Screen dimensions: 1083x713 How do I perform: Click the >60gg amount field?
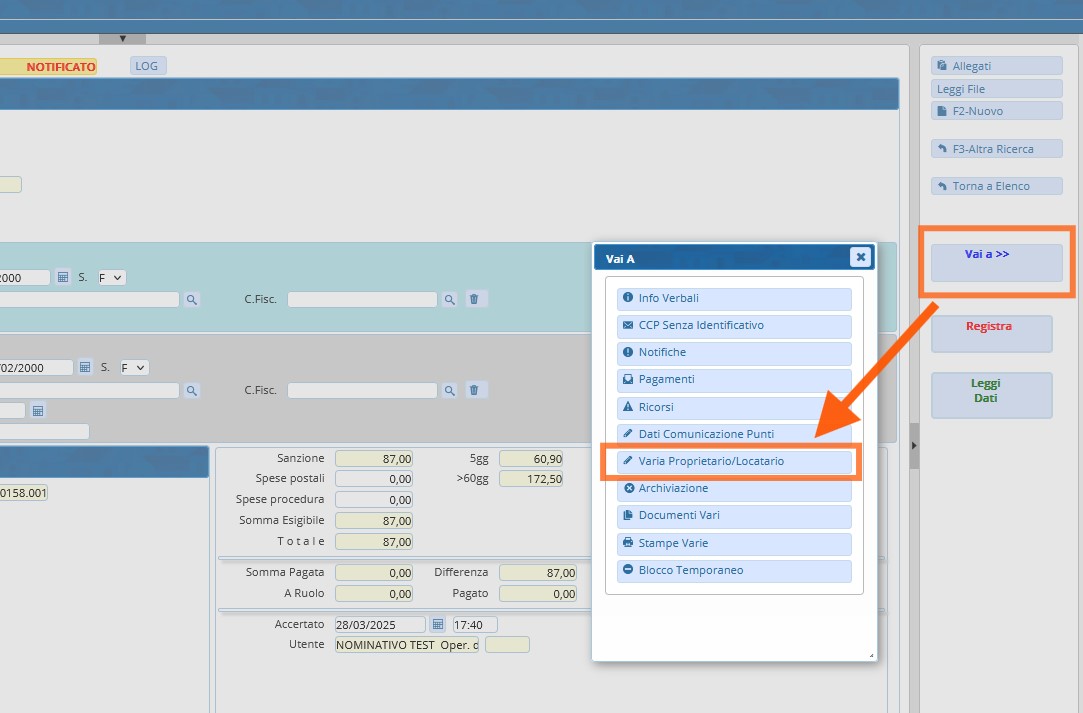click(x=531, y=479)
